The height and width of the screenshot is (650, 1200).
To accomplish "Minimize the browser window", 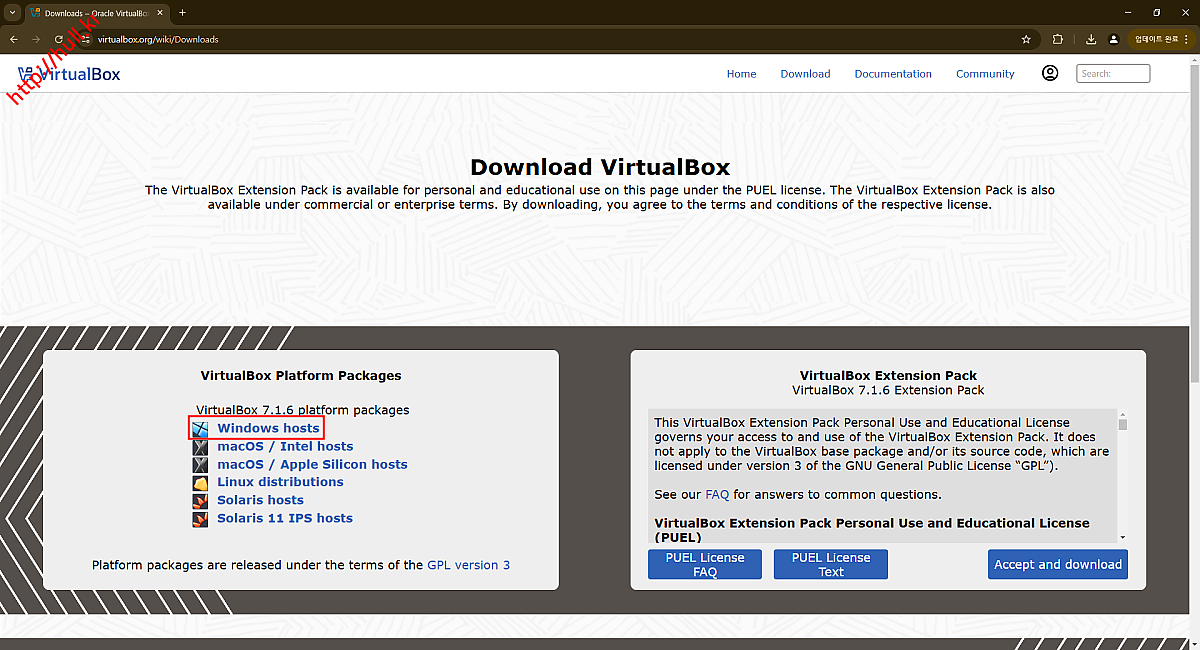I will (1130, 13).
